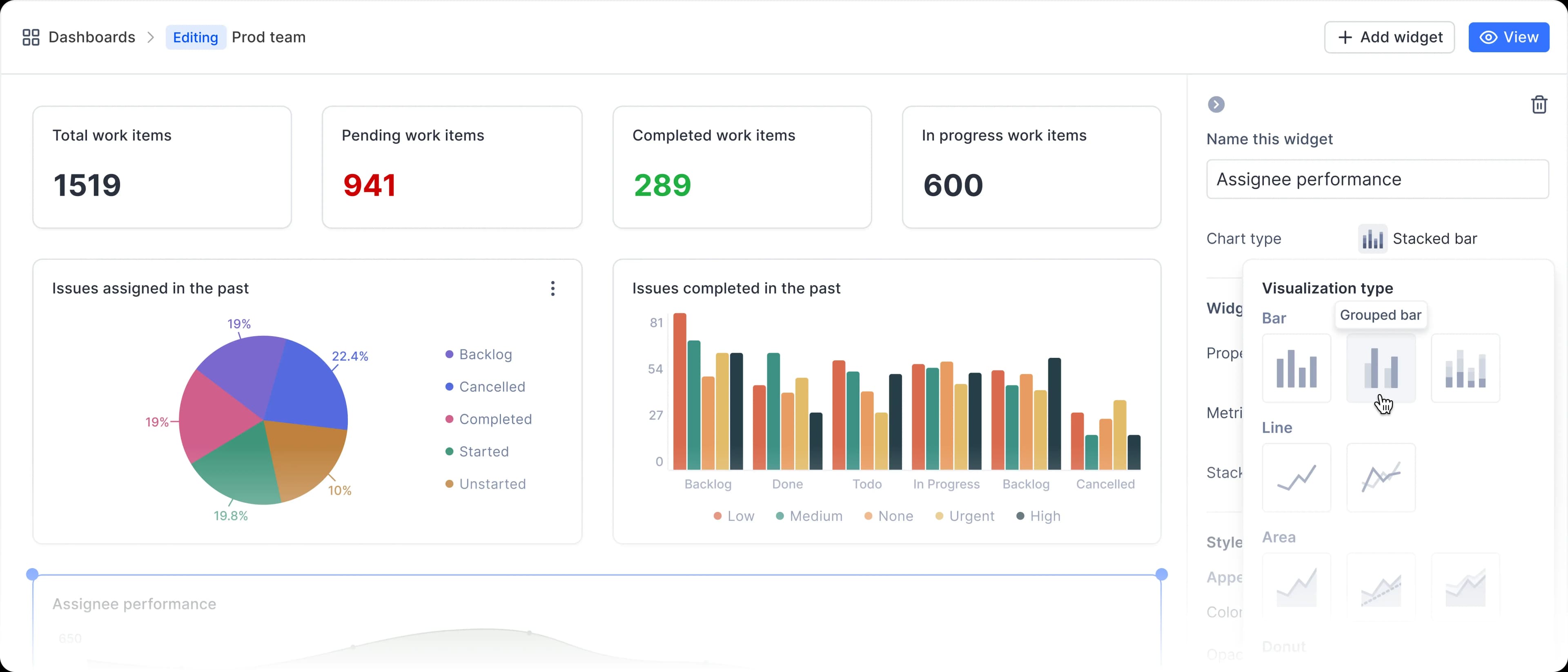Go to Dashboards breadcrumb

click(x=91, y=37)
